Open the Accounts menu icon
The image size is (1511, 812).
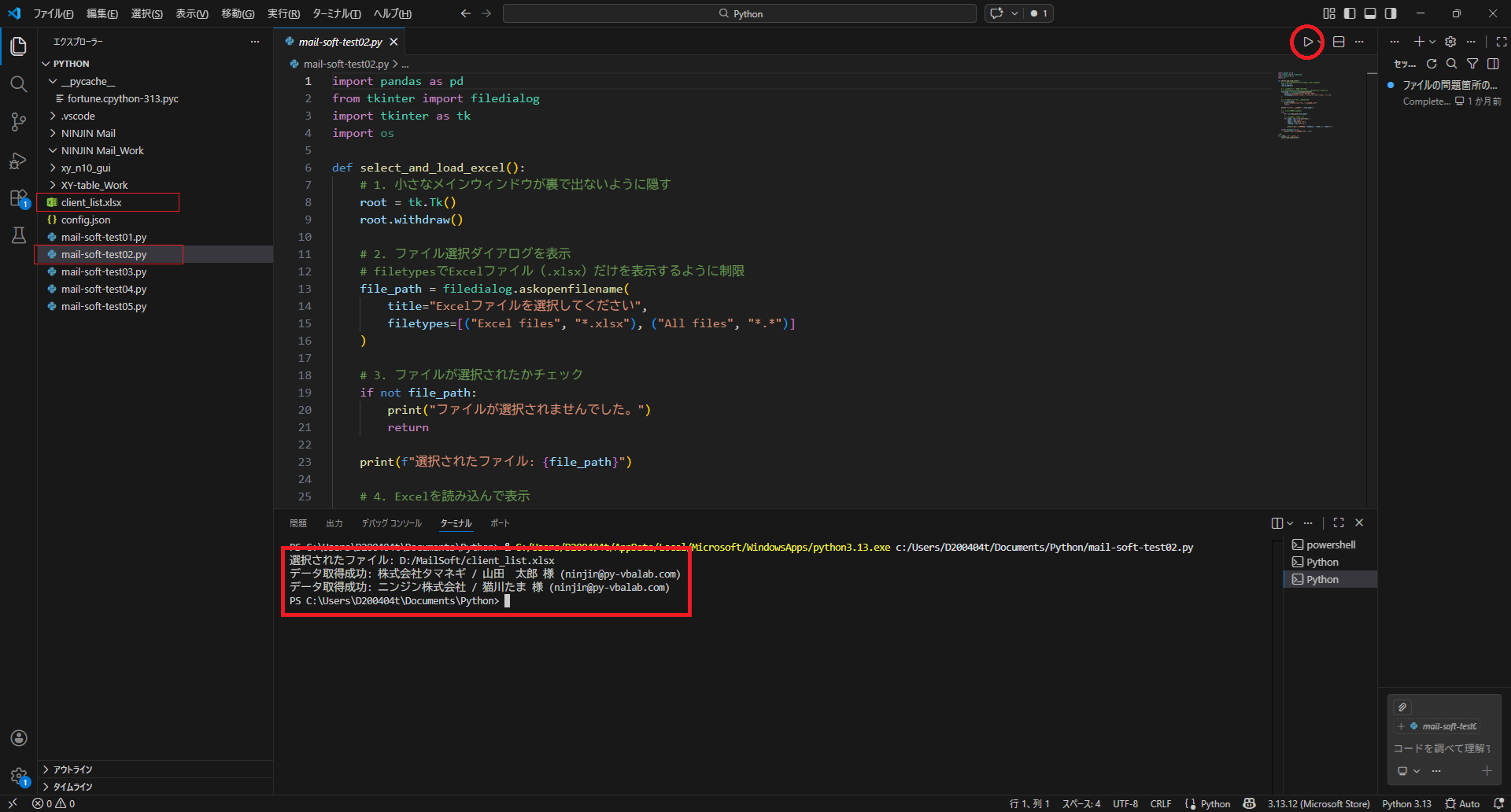coord(19,738)
